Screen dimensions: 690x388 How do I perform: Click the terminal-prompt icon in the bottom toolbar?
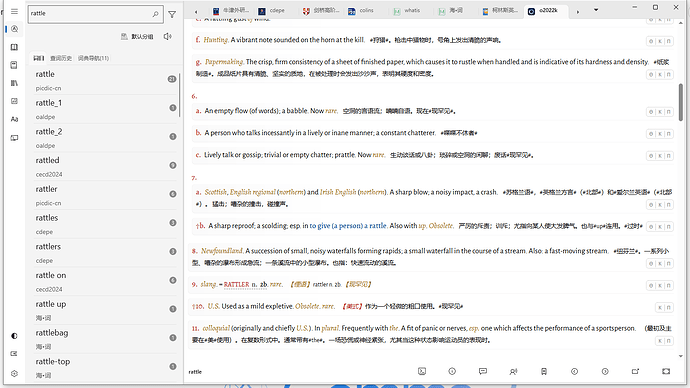pyautogui.click(x=422, y=371)
